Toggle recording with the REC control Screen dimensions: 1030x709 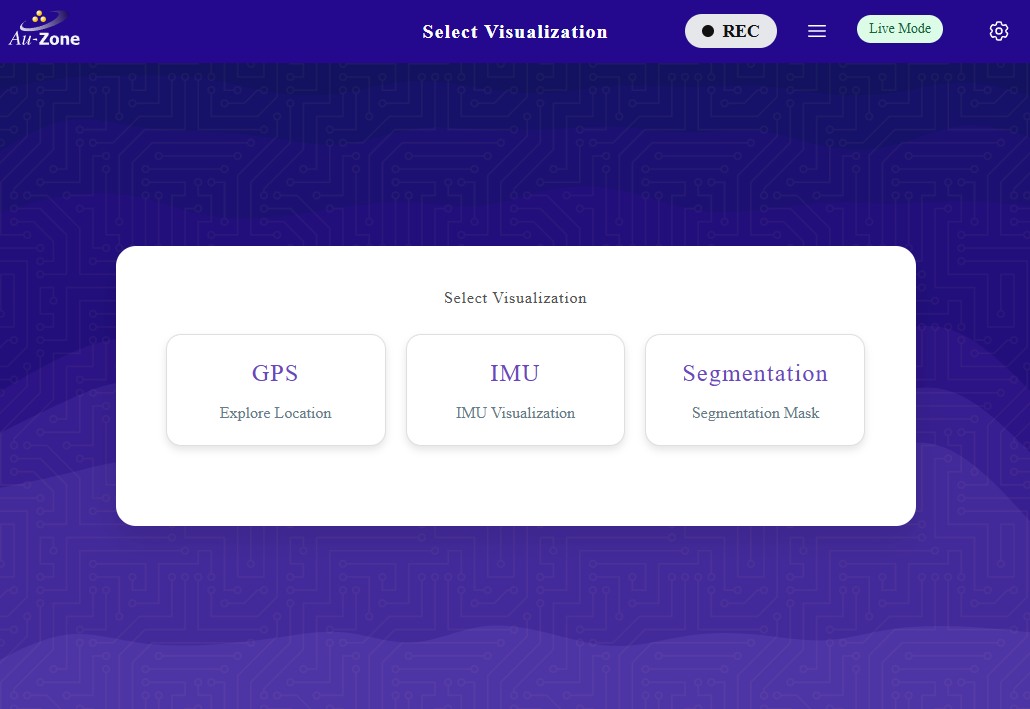[731, 31]
